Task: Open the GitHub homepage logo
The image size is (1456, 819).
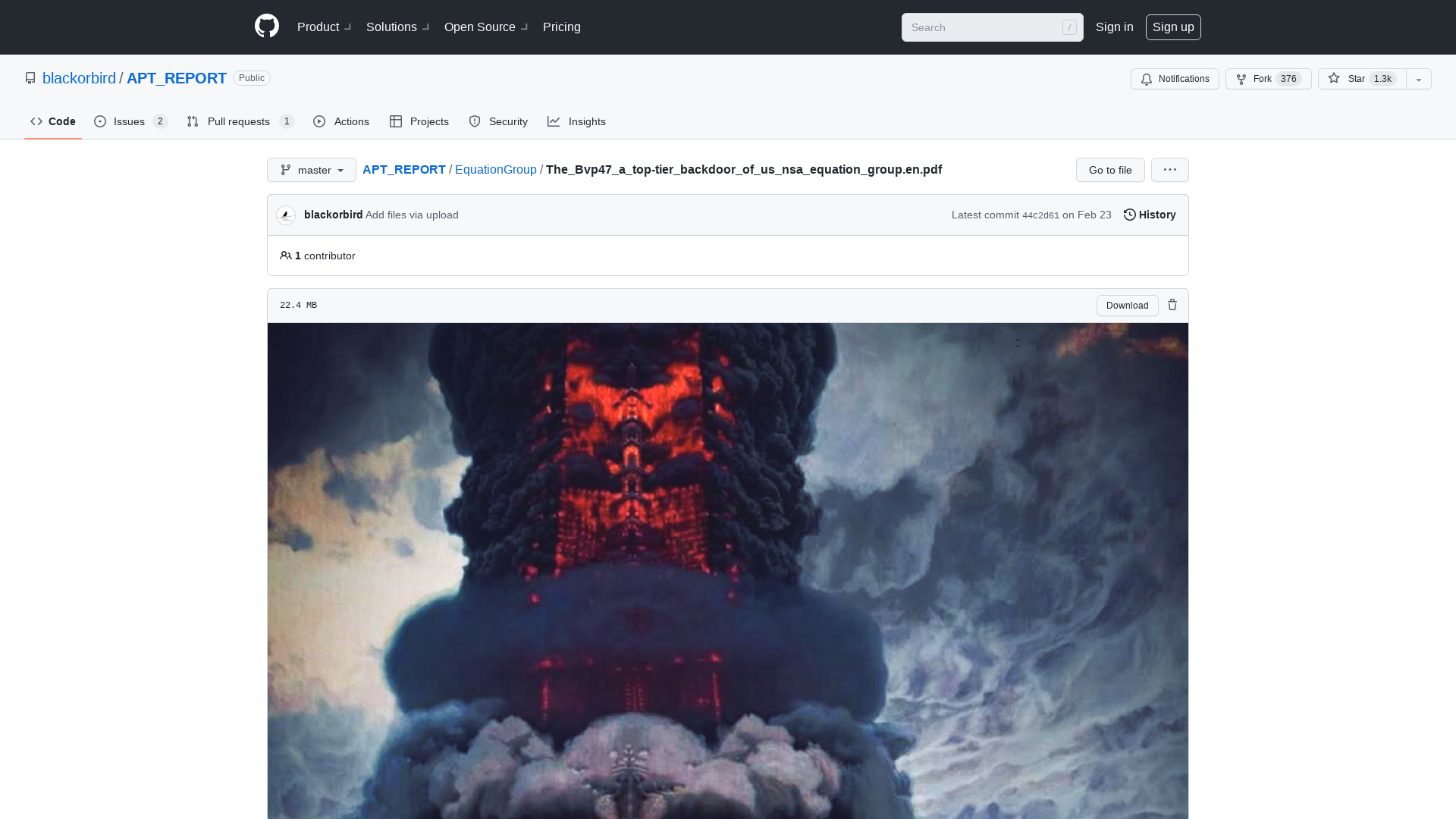Action: pos(267,27)
